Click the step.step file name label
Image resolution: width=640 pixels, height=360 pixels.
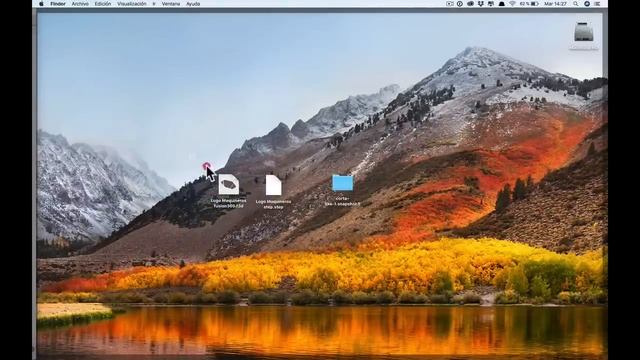pos(273,204)
